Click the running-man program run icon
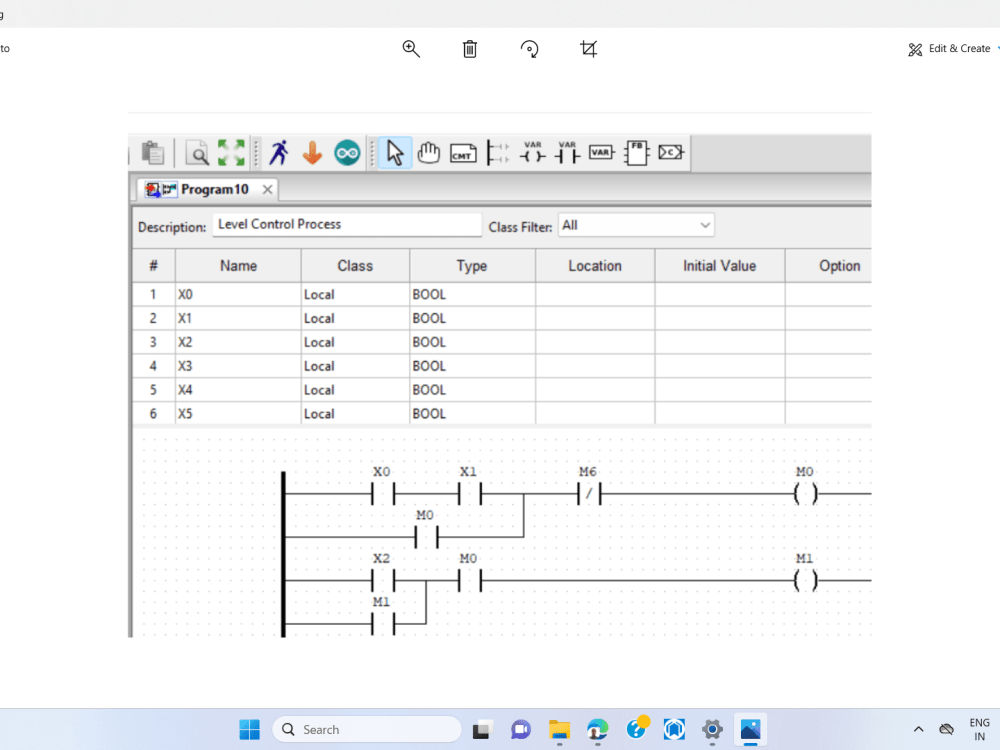 coord(280,153)
